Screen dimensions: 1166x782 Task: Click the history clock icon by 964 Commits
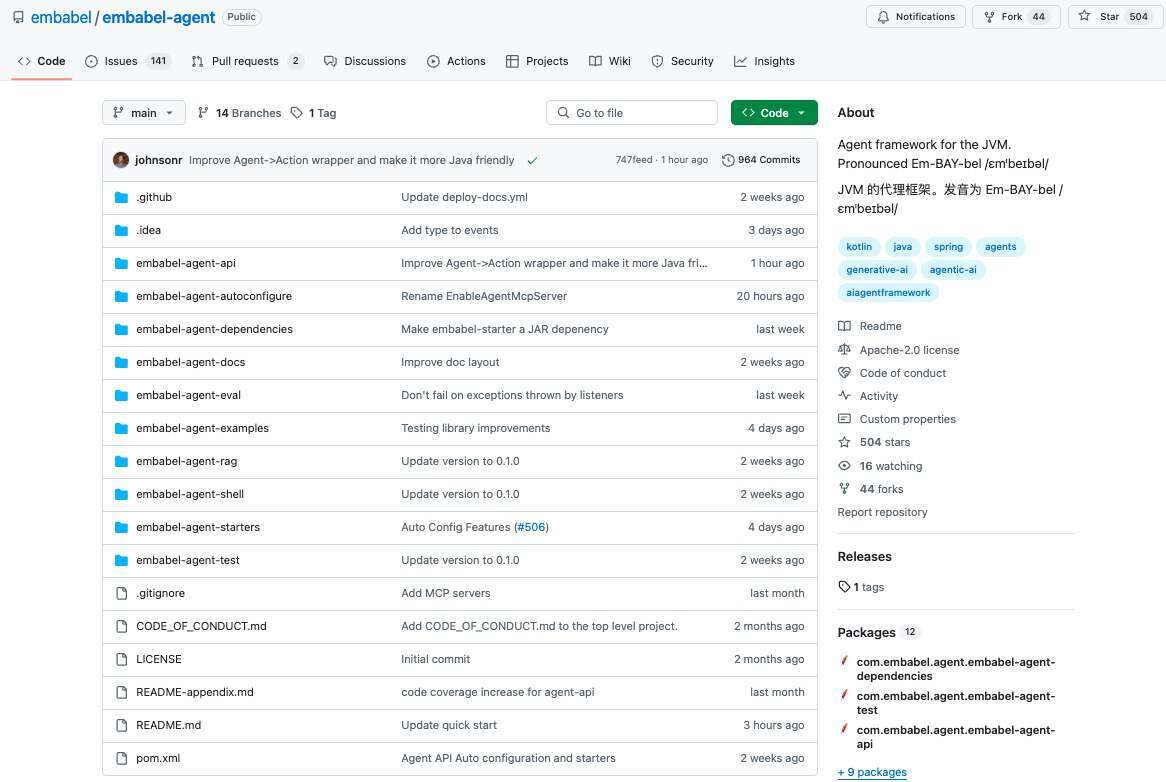pos(728,160)
